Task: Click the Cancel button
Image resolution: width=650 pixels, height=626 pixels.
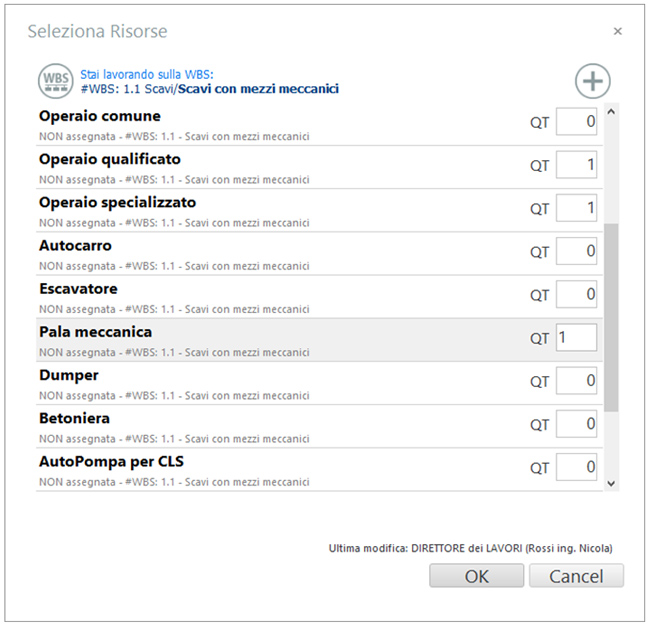Action: [576, 575]
